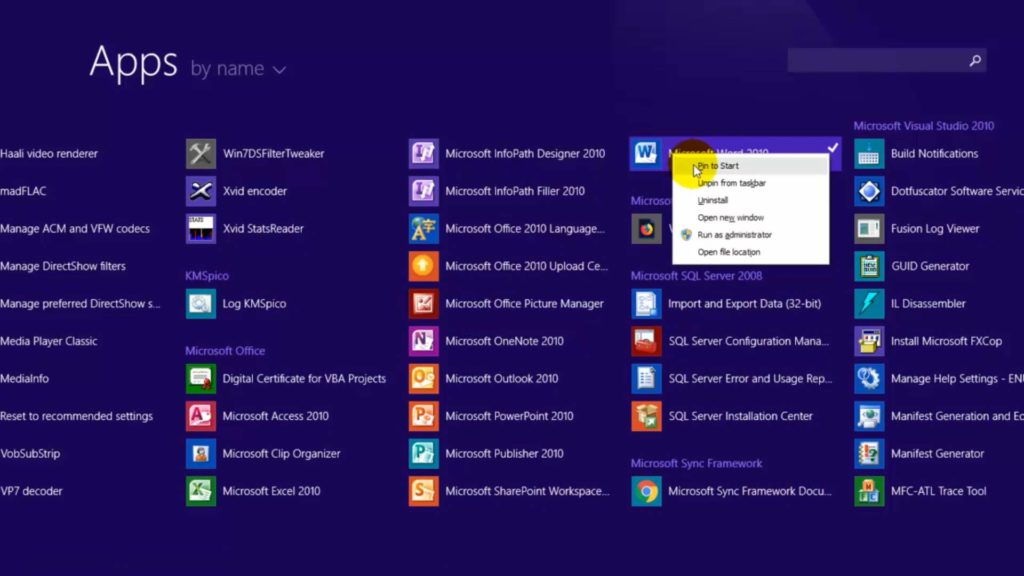The image size is (1024, 576).
Task: Open Microsoft Clip Organizer icon
Action: pos(200,454)
